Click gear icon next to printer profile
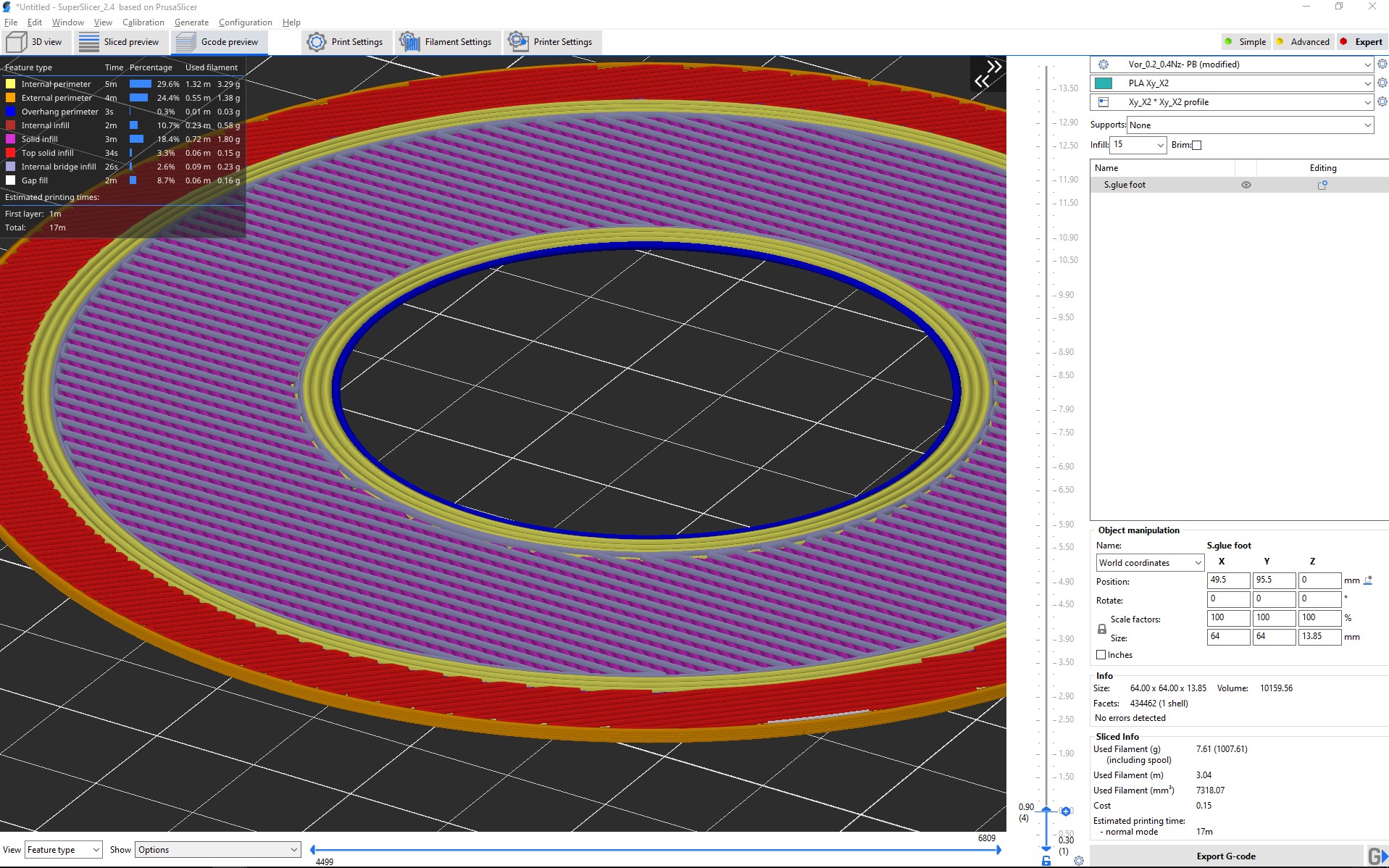This screenshot has height=868, width=1389. (1382, 102)
